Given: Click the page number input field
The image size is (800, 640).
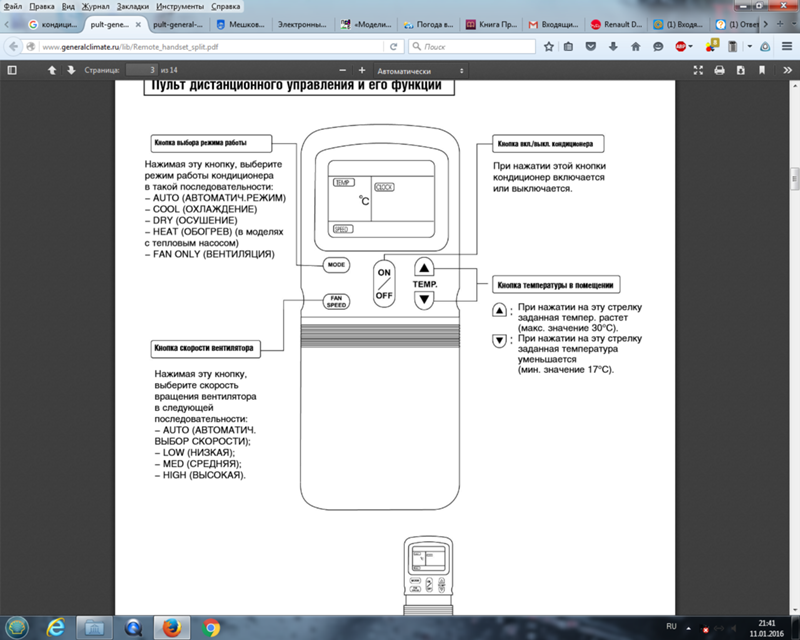Looking at the screenshot, I should coord(142,70).
